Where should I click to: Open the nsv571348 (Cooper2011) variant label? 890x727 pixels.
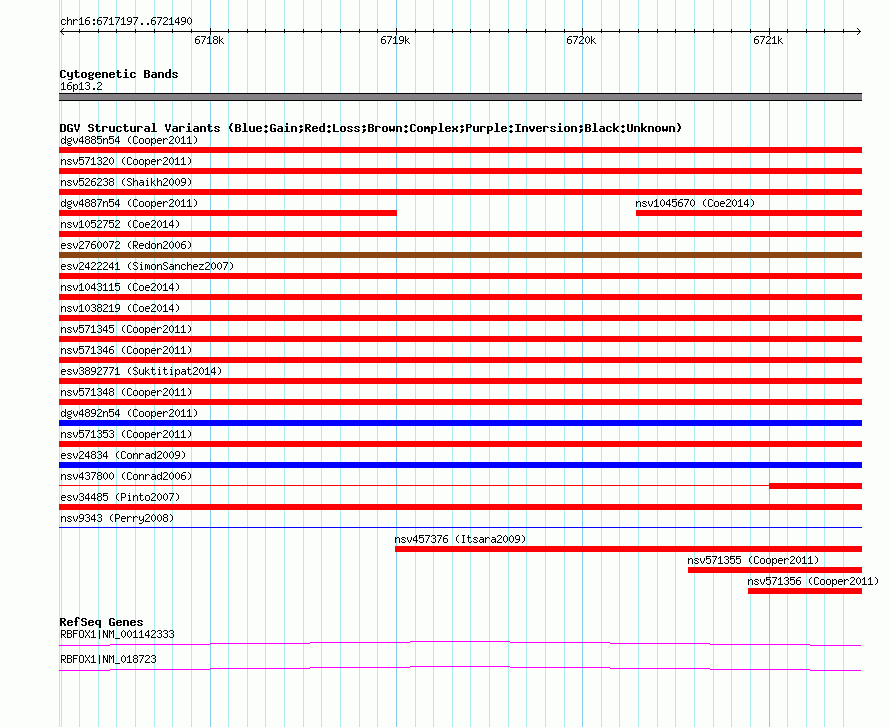(x=126, y=392)
